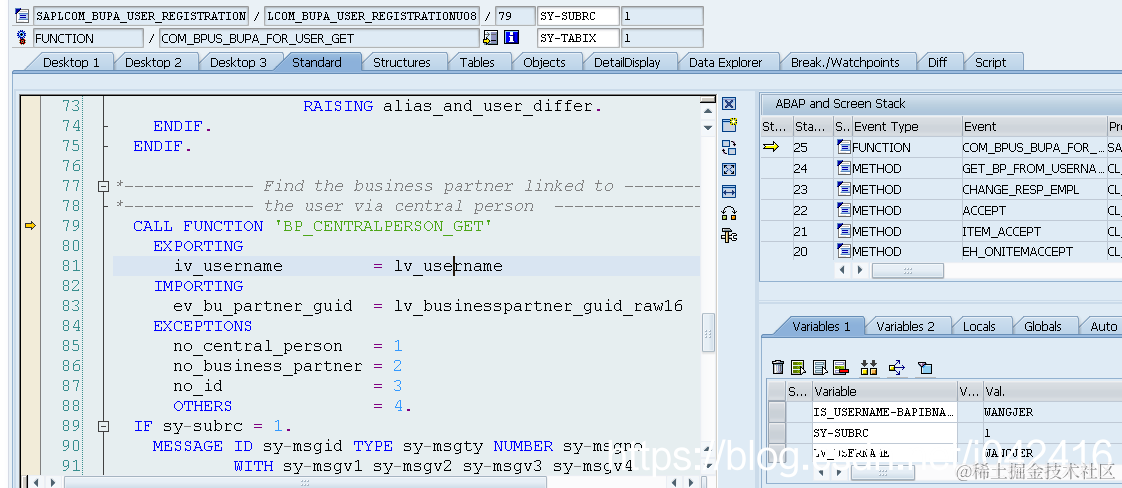Switch to Desktop 1 tab

point(71,62)
